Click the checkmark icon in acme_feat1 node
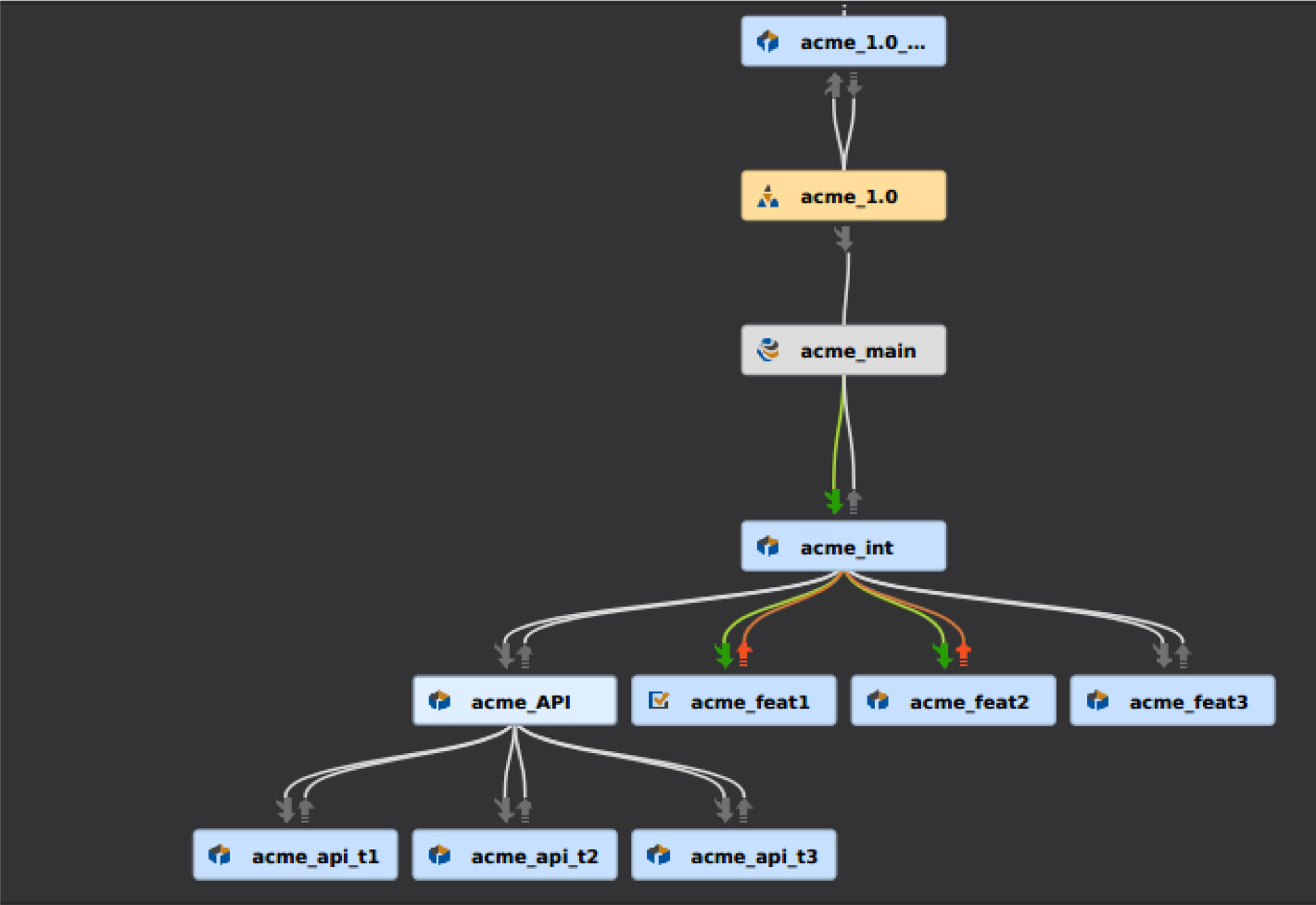Viewport: 1316px width, 905px height. (659, 701)
